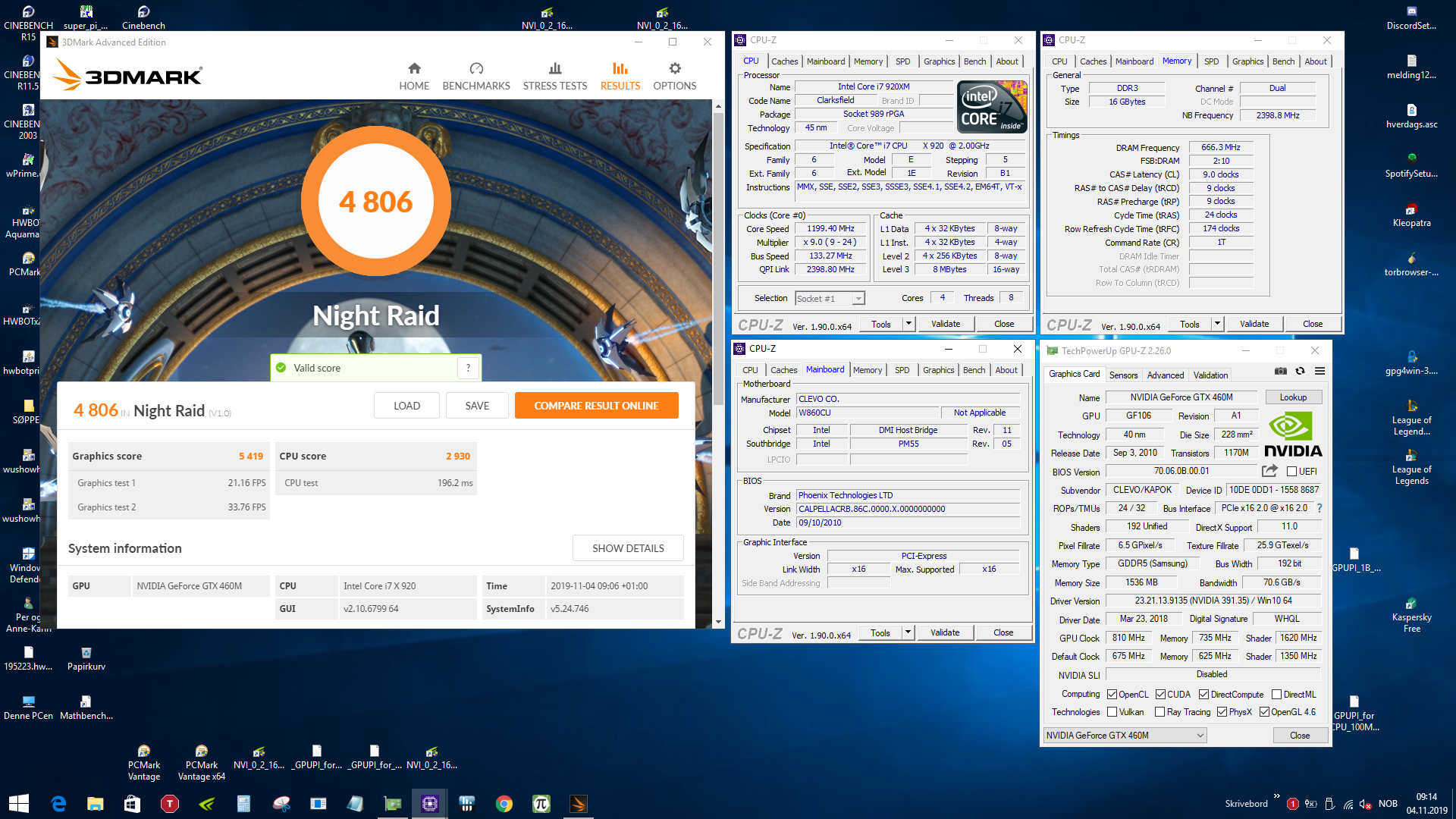Open GPU-Z hamburger menu
Image resolution: width=1456 pixels, height=819 pixels.
pos(1319,371)
